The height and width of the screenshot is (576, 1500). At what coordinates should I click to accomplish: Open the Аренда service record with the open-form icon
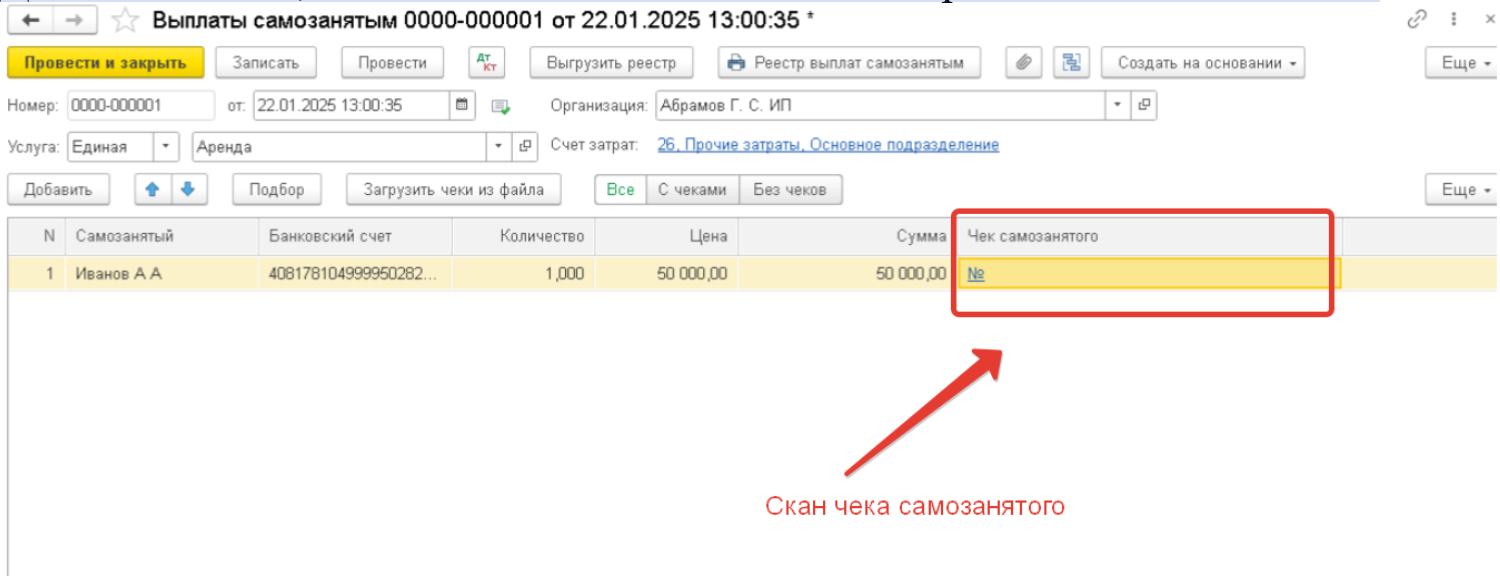click(525, 147)
